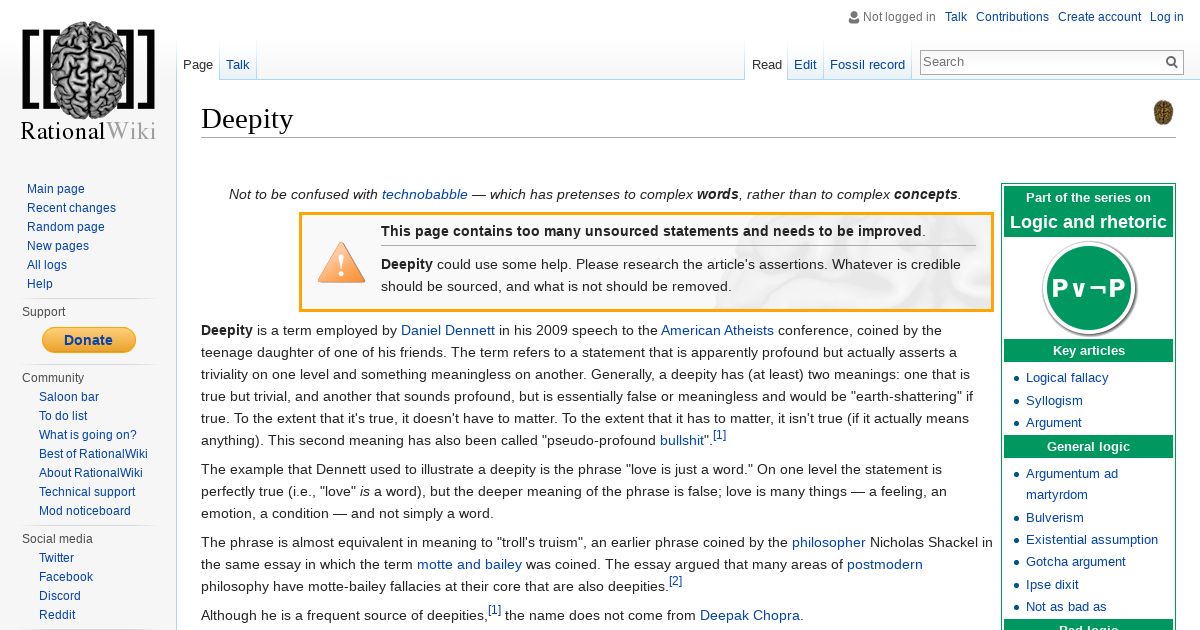Open Saloon bar
Screen dimensions: 1200x630
click(69, 397)
